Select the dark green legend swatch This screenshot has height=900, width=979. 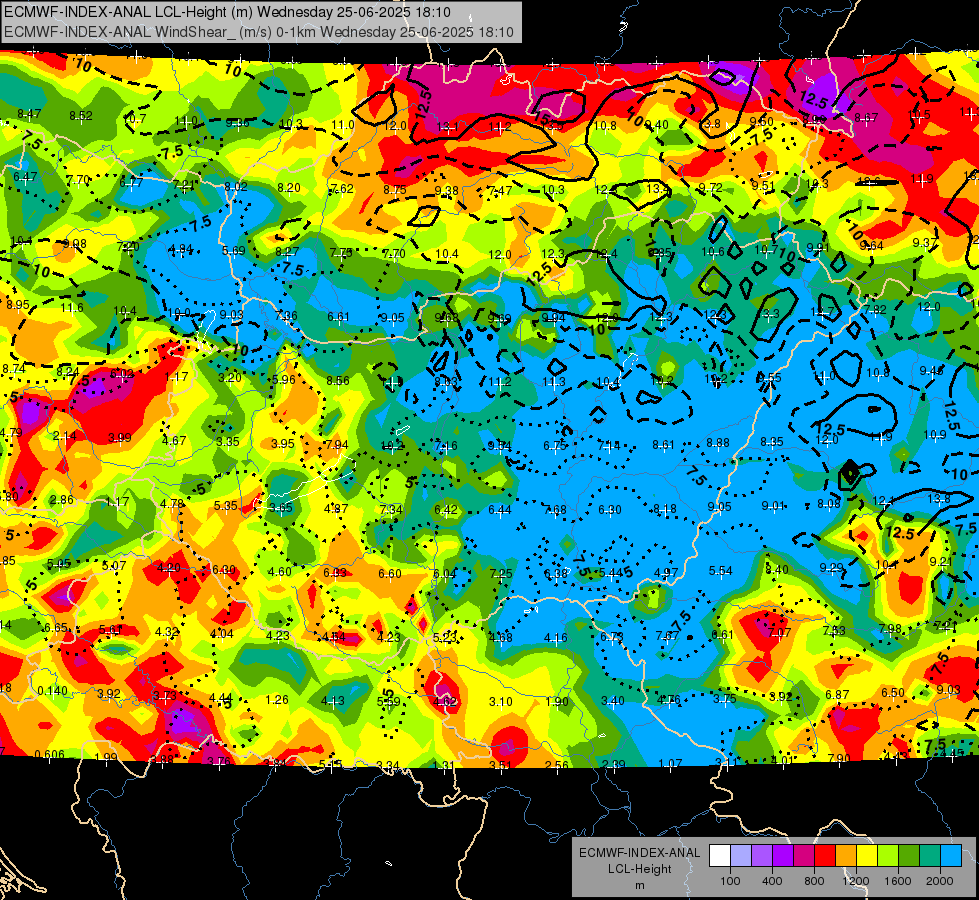tap(909, 856)
